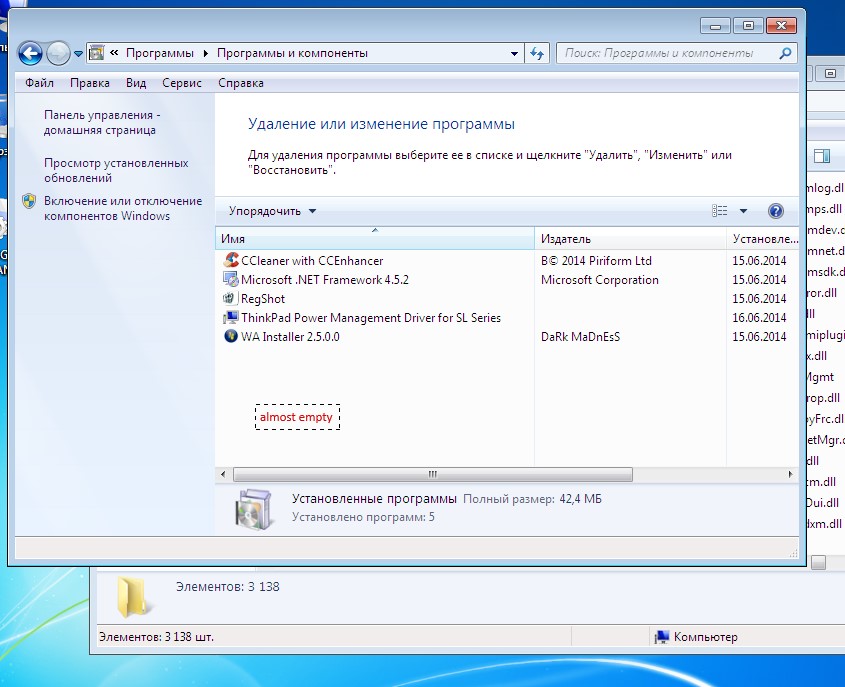Click the change view icon in toolbar

(720, 211)
